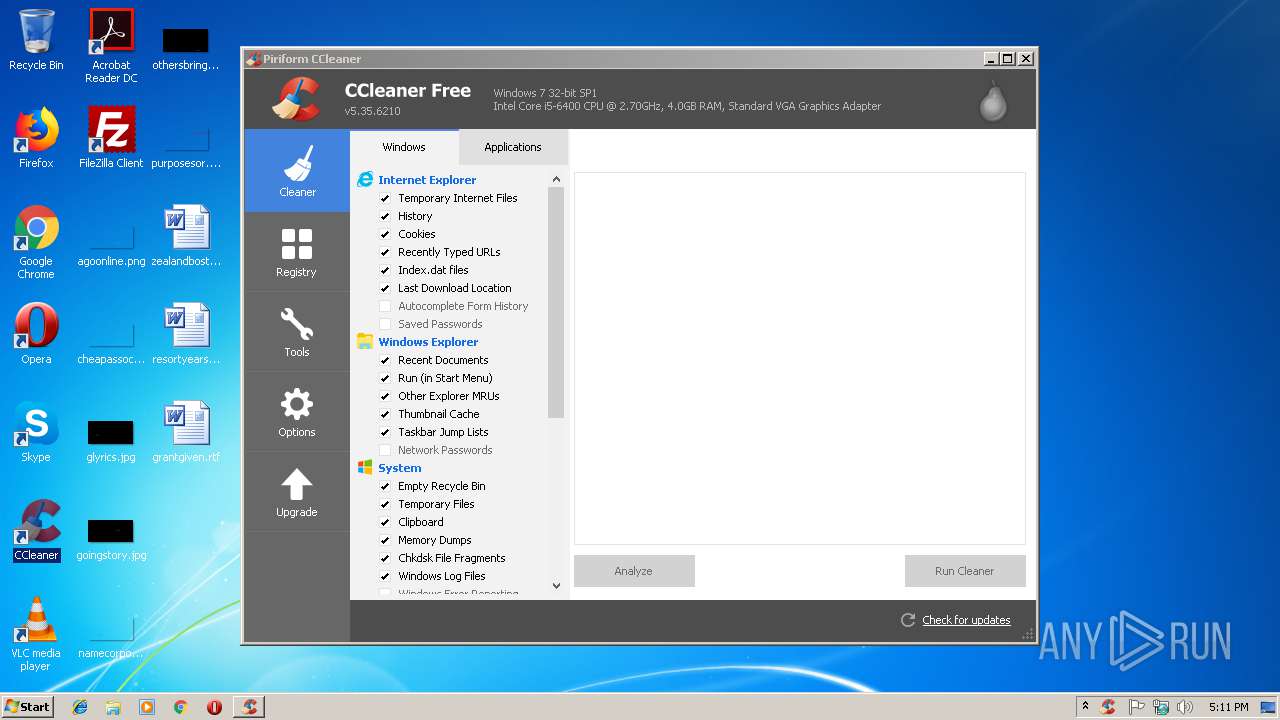This screenshot has height=720, width=1280.
Task: Select VLC media player desktop shortcut
Action: (x=36, y=634)
